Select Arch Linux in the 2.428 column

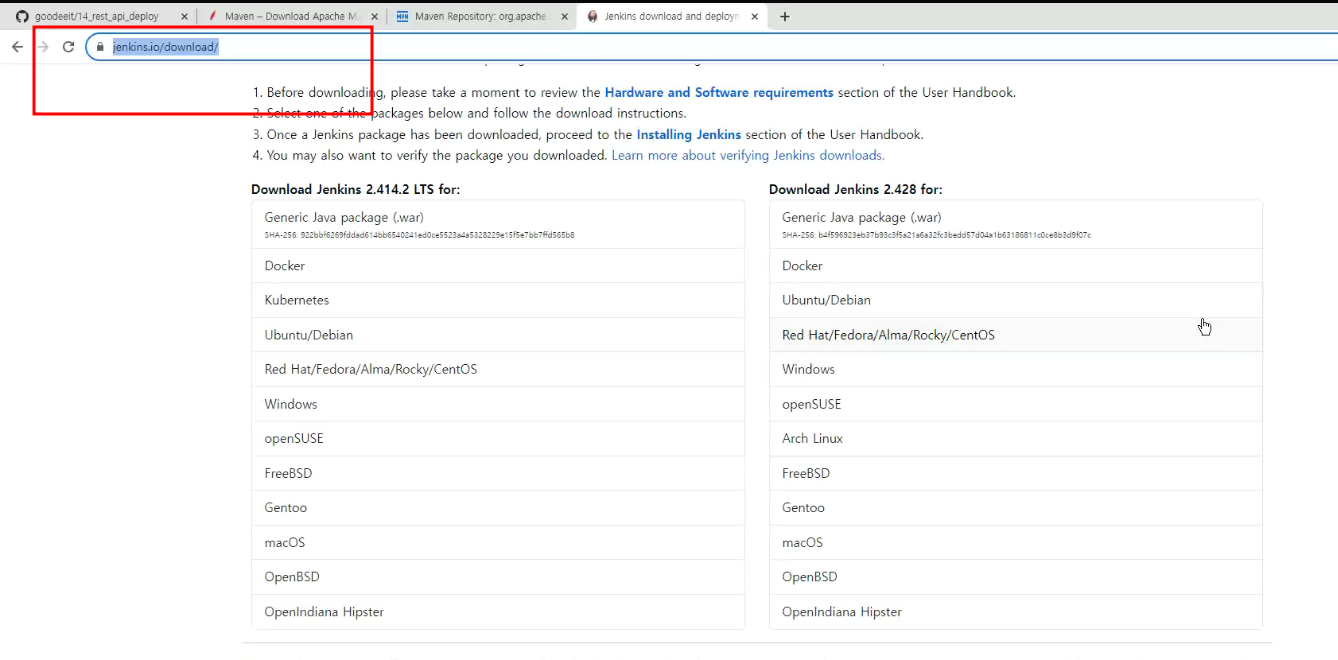click(x=1016, y=438)
